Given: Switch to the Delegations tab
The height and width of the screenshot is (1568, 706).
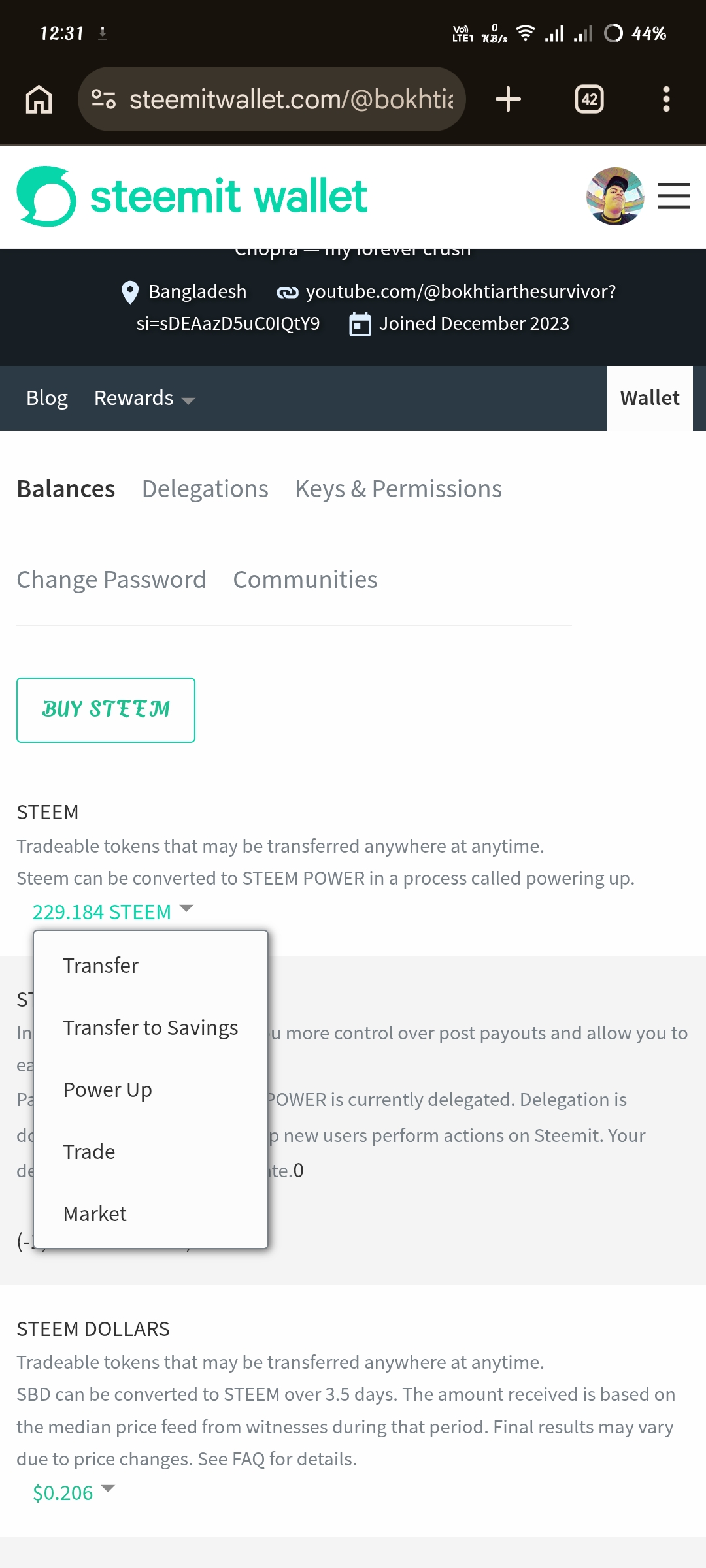Looking at the screenshot, I should coord(205,489).
